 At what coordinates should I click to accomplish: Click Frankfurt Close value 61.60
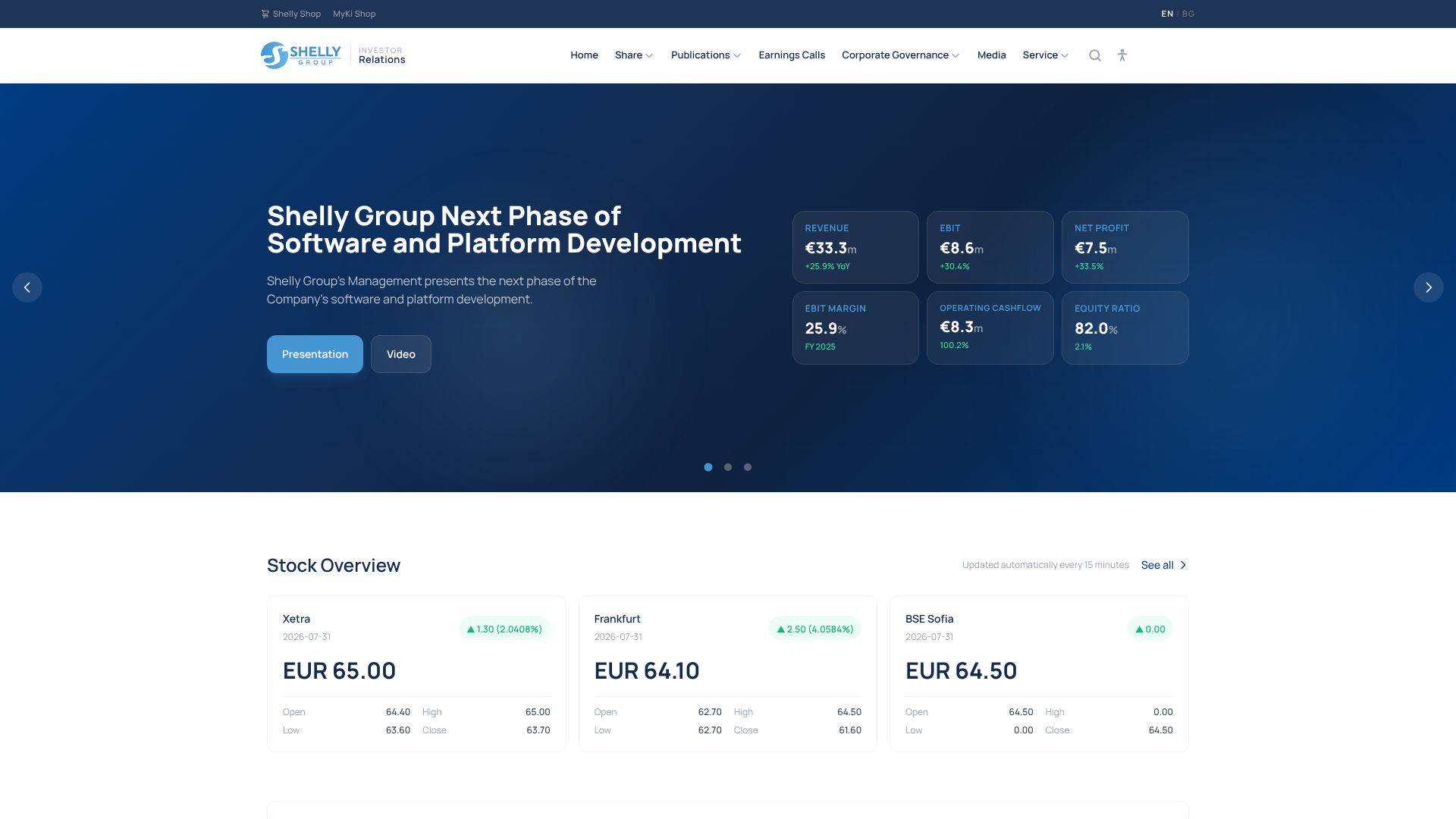point(850,730)
